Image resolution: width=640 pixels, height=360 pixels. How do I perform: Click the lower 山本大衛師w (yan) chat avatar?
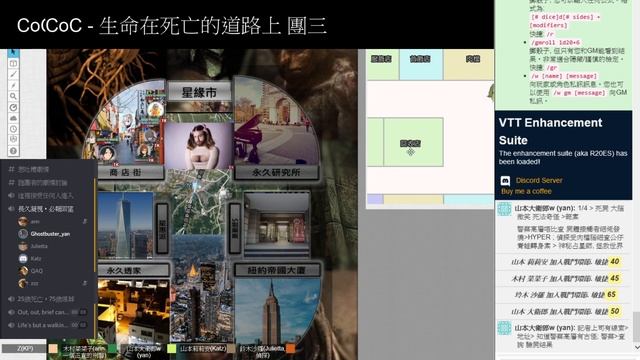pyautogui.click(x=504, y=329)
